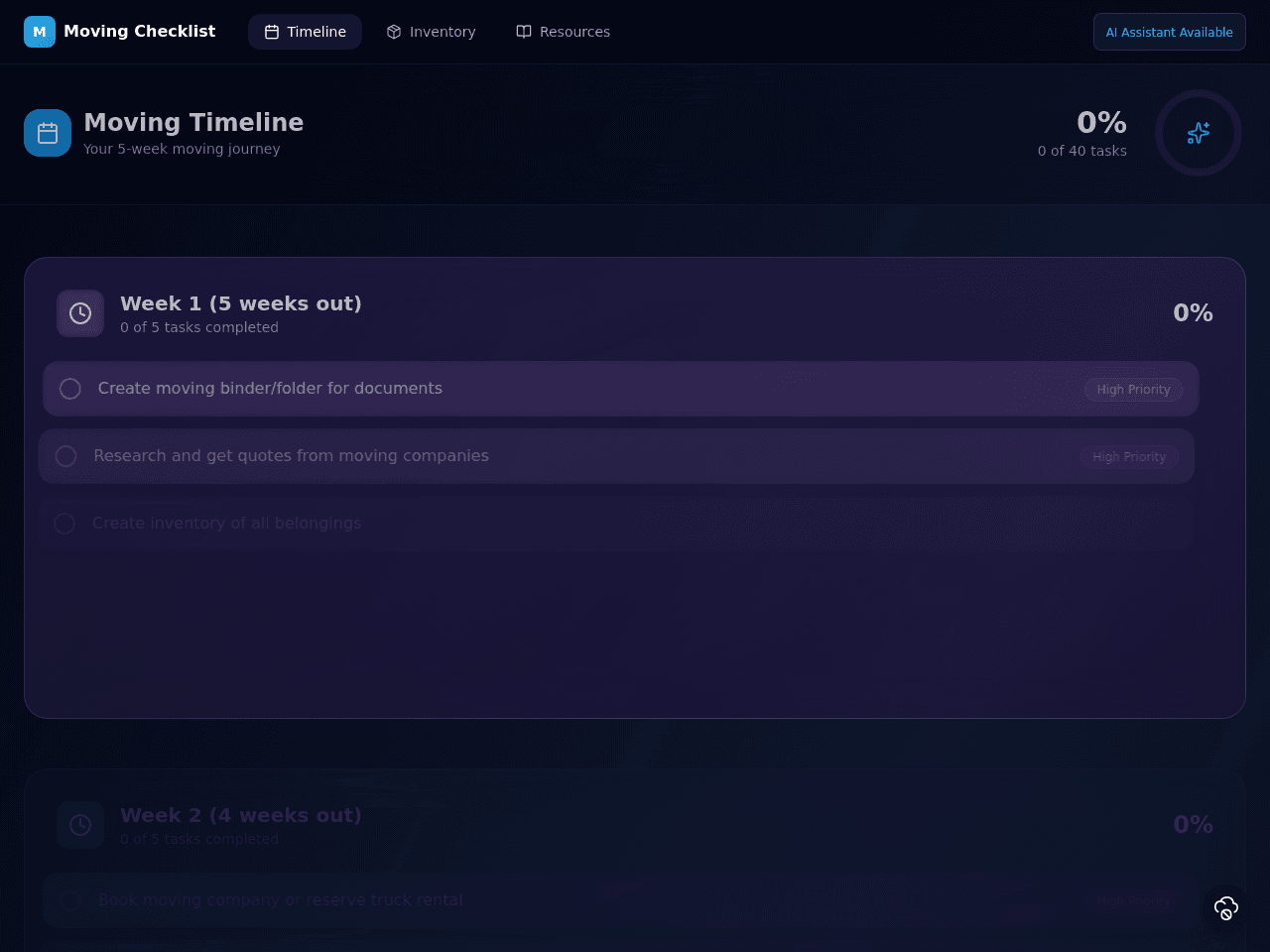Toggle the Book moving company task circle
This screenshot has width=1270, height=952.
70,900
